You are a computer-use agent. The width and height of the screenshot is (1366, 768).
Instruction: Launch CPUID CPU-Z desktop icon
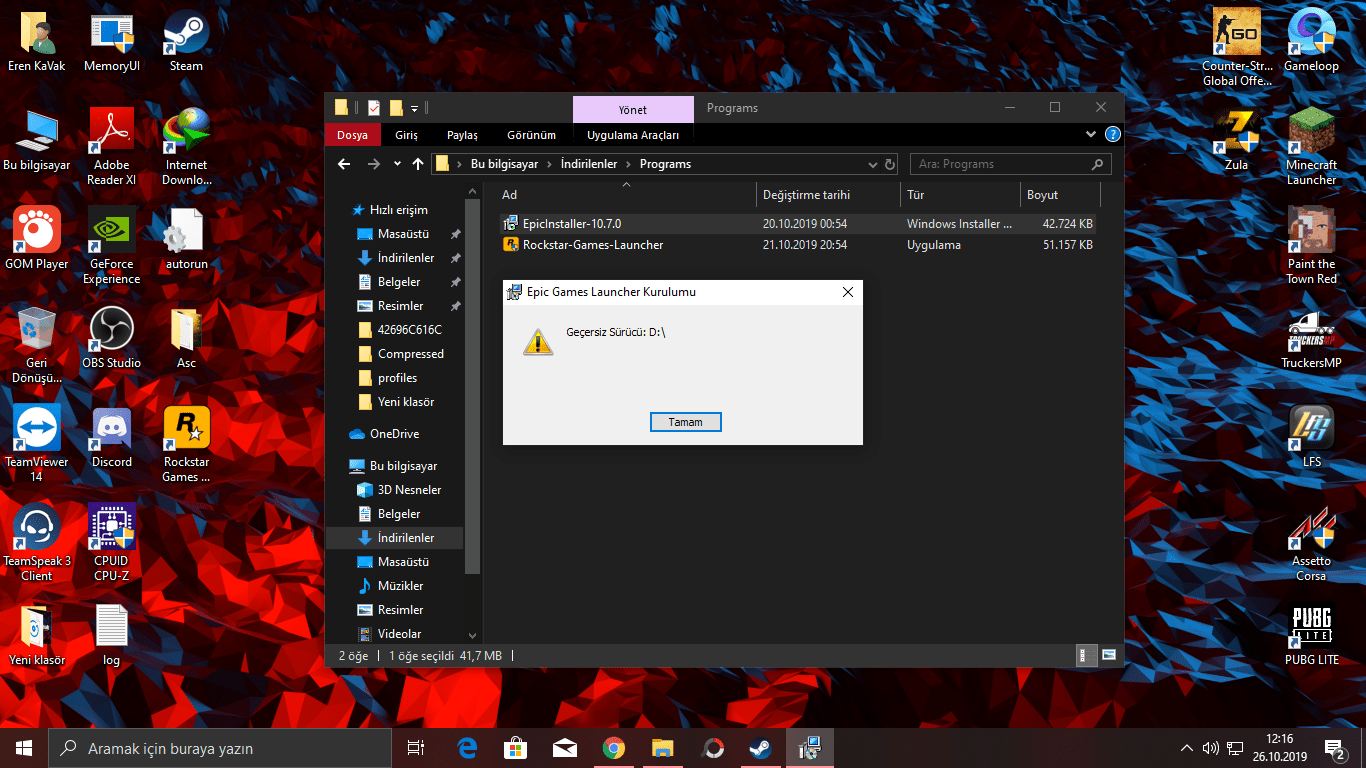tap(112, 543)
